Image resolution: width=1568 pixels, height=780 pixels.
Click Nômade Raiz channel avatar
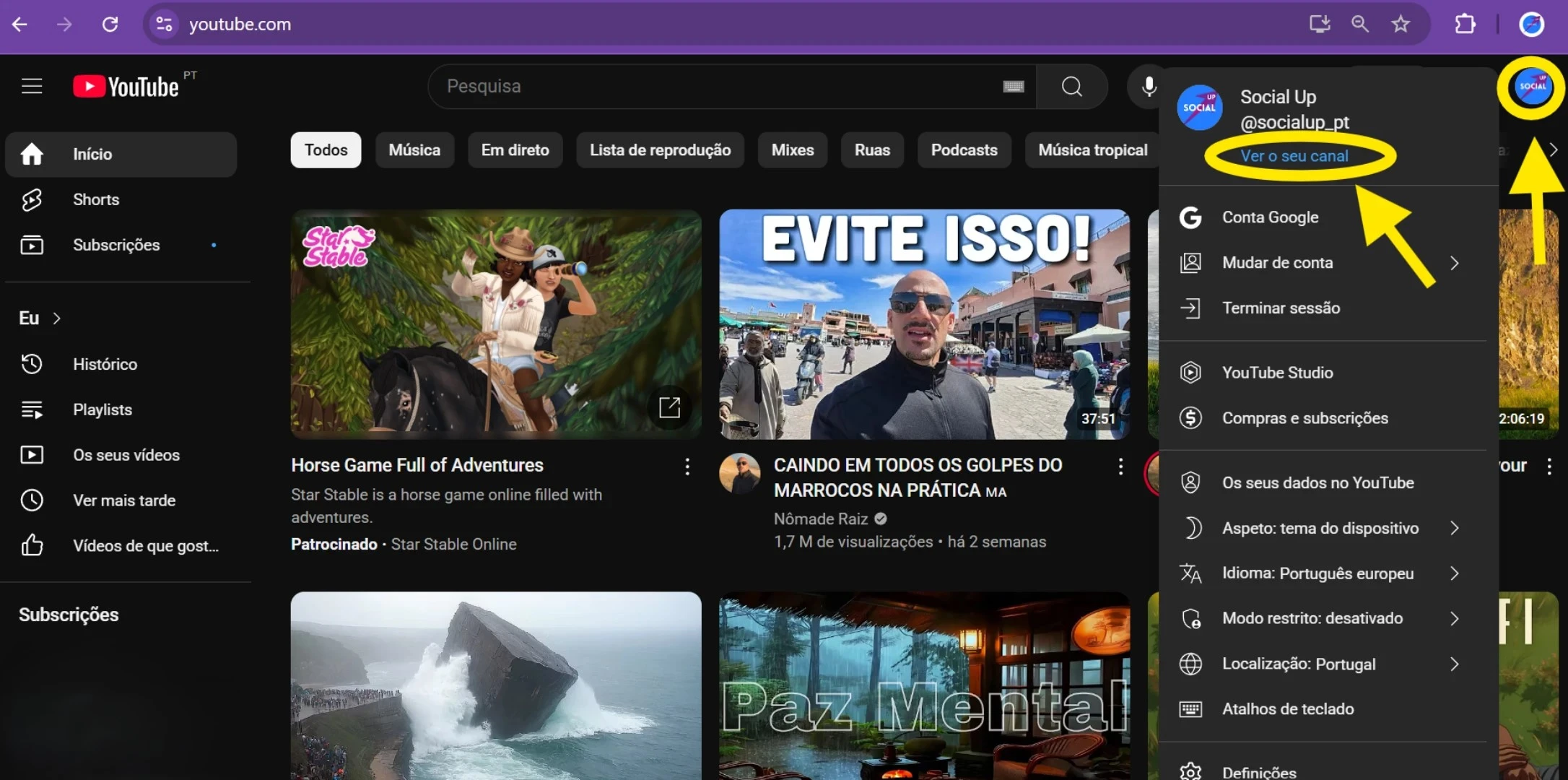point(740,474)
